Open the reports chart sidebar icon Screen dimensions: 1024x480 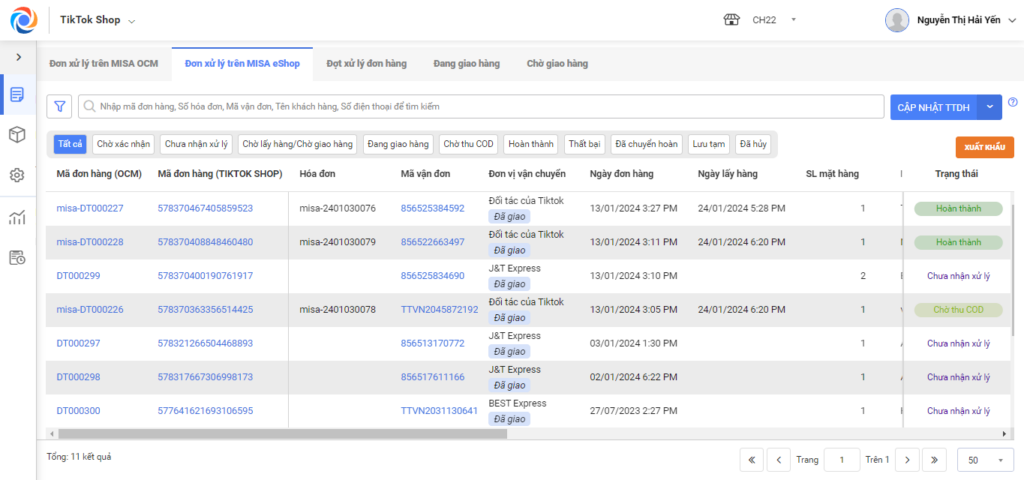coord(18,217)
